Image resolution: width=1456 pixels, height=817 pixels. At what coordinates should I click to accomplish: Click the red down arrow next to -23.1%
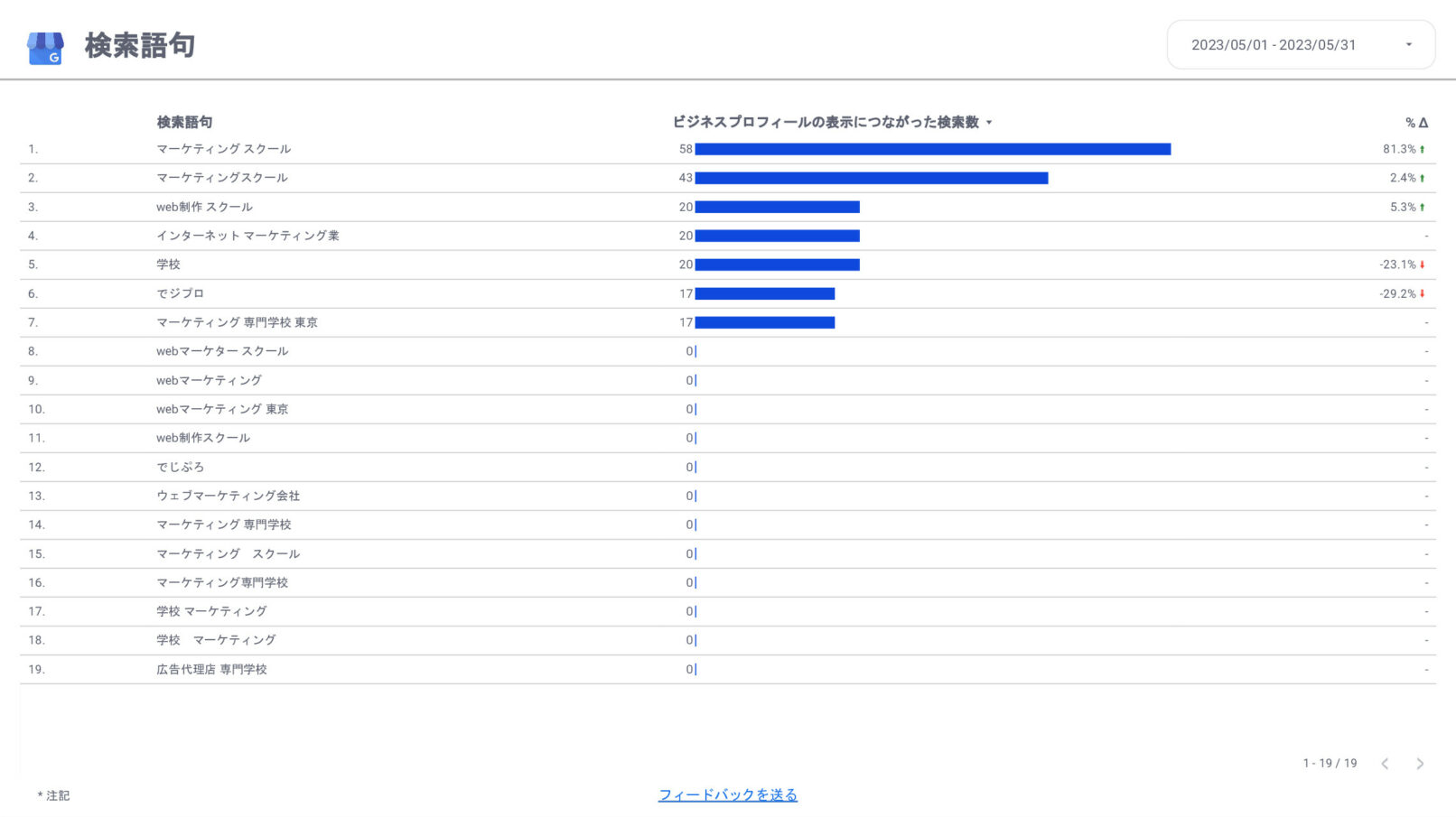click(x=1423, y=265)
